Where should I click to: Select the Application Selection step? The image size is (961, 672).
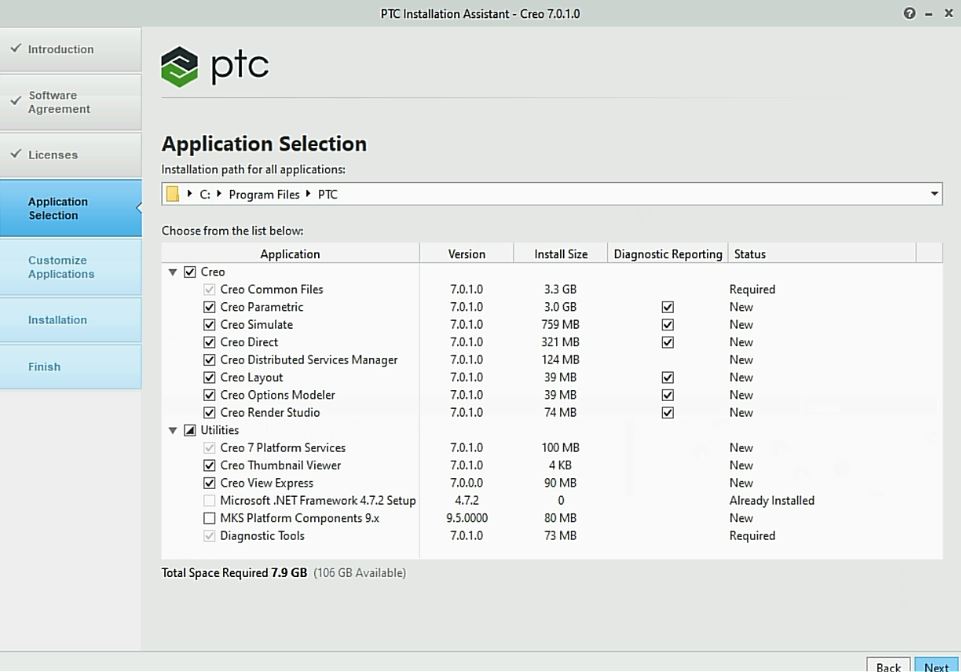click(x=70, y=208)
